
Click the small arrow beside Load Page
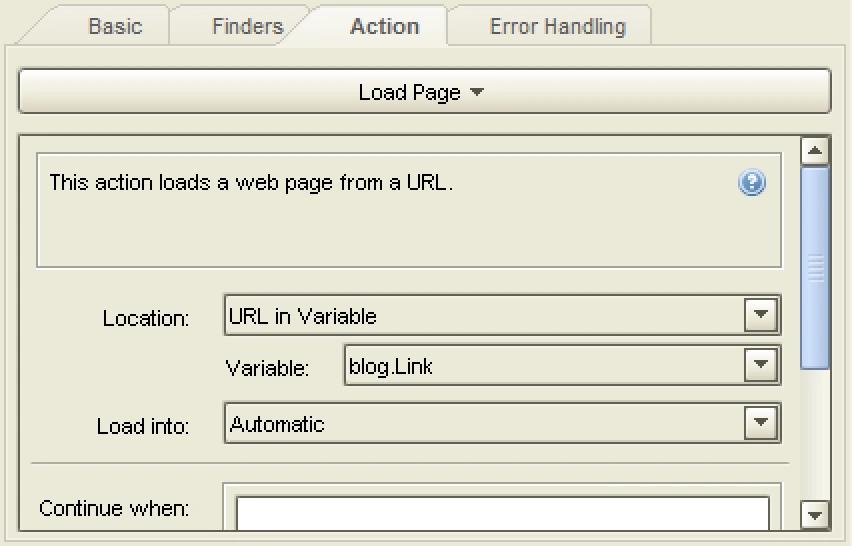click(477, 92)
